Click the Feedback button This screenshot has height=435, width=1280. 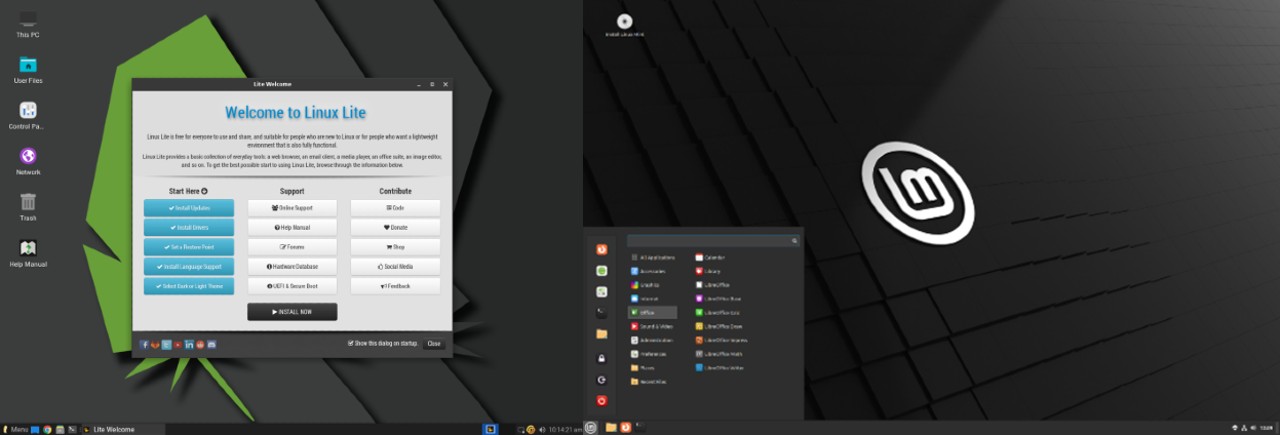pos(395,286)
